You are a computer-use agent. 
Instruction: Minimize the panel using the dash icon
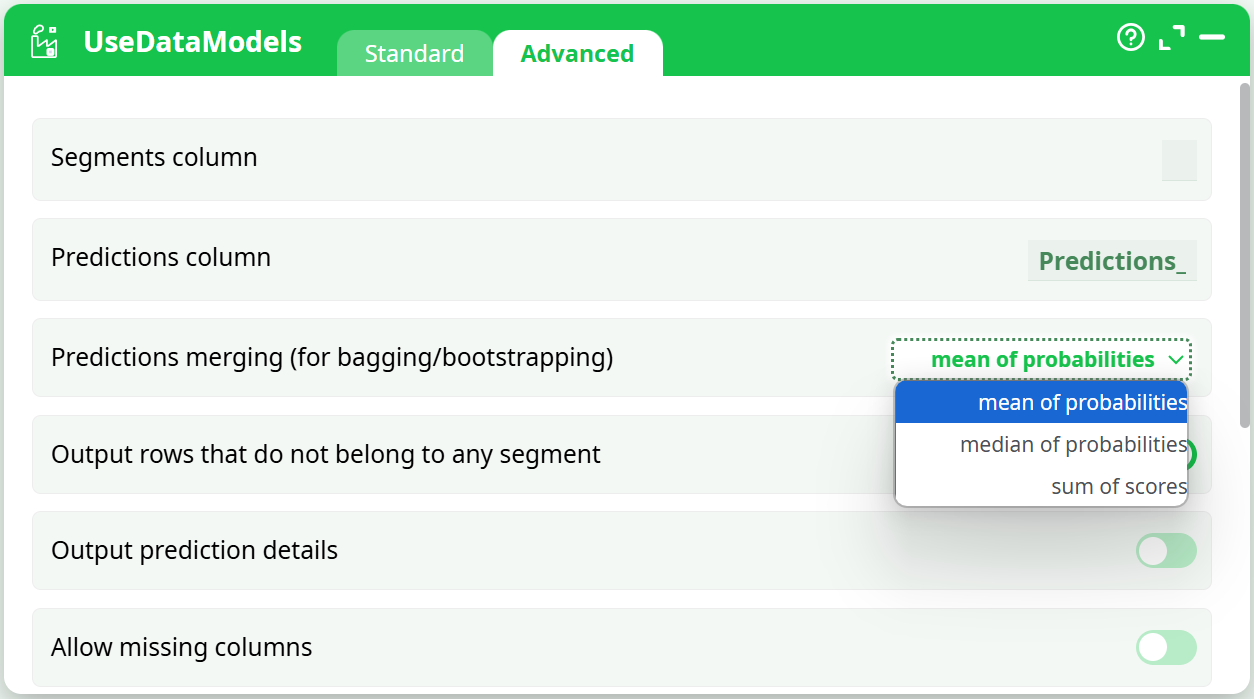pyautogui.click(x=1212, y=38)
